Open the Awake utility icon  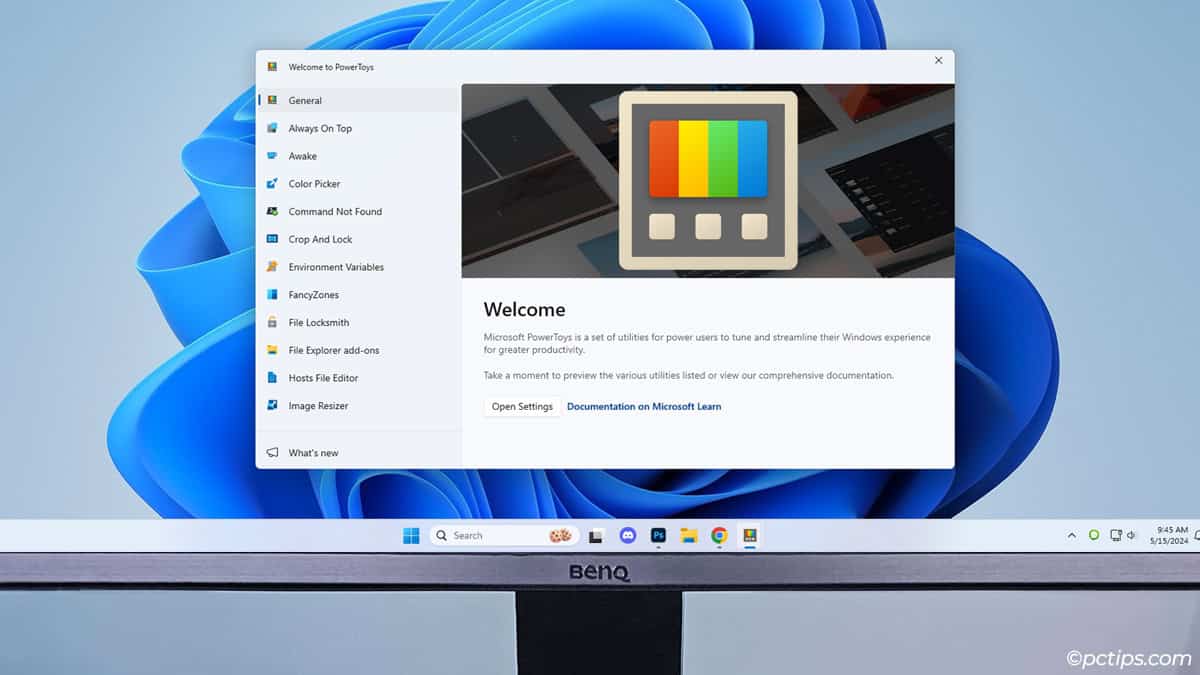coord(272,156)
